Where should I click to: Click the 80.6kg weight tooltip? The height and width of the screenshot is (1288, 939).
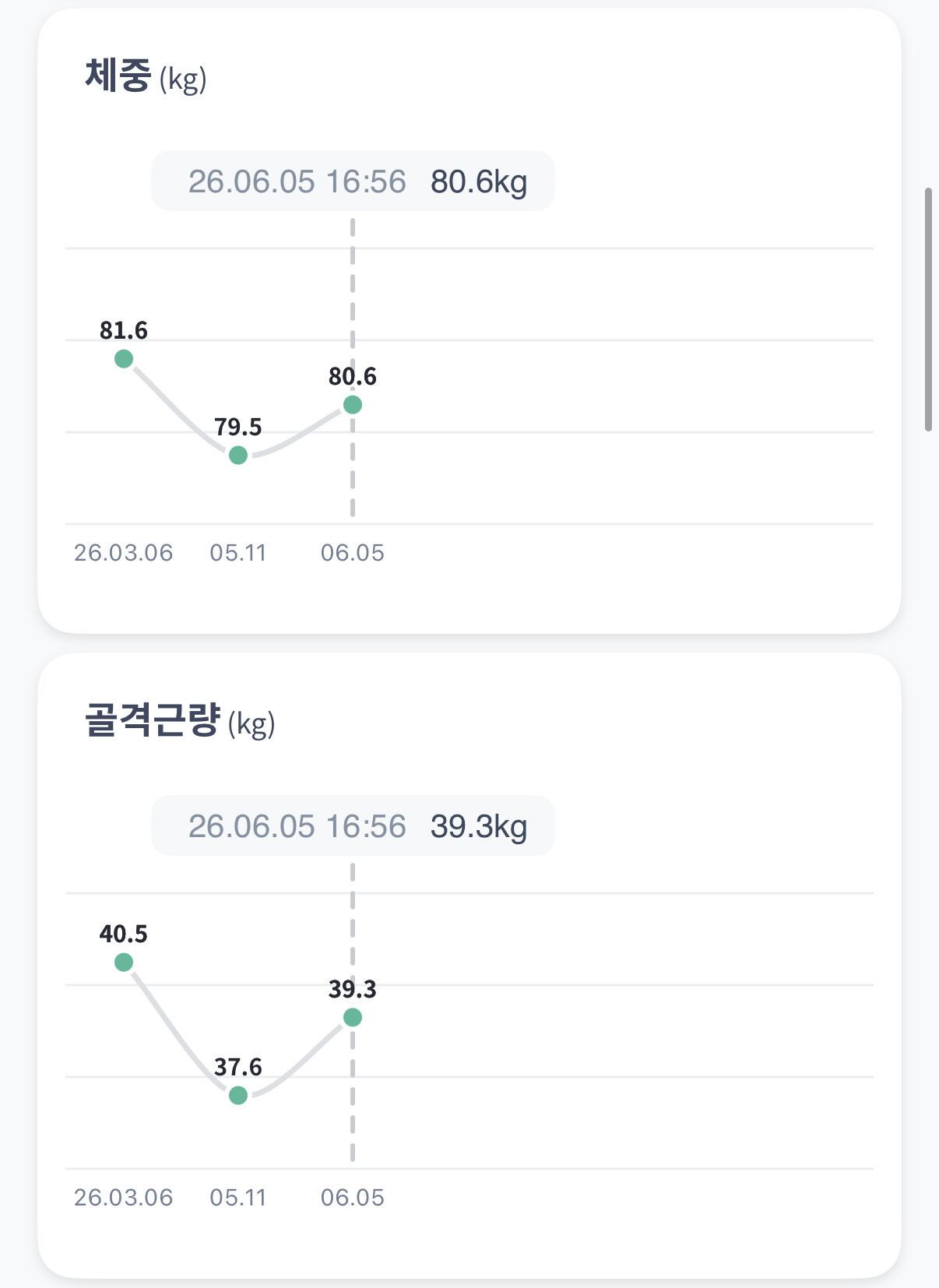tap(353, 181)
